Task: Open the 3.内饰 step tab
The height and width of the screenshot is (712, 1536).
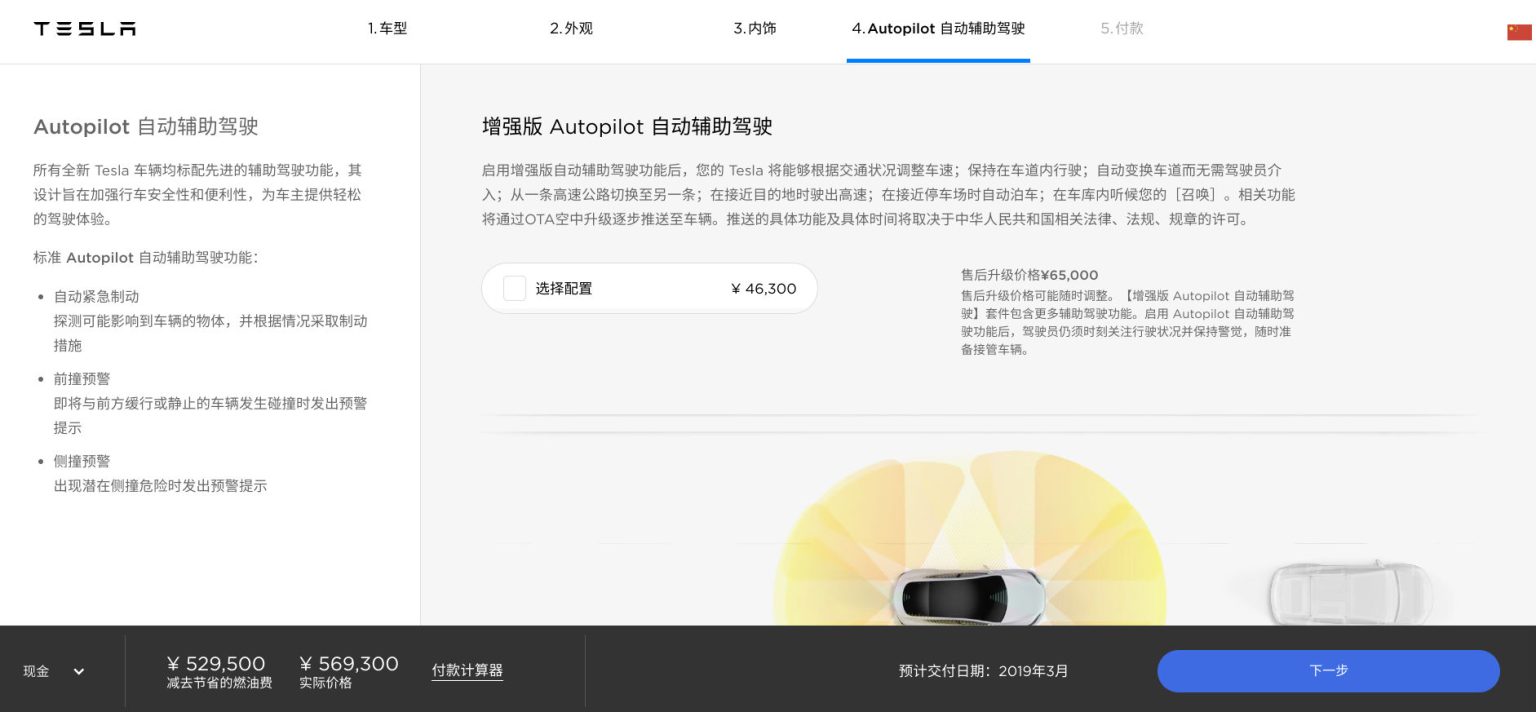Action: [x=754, y=29]
